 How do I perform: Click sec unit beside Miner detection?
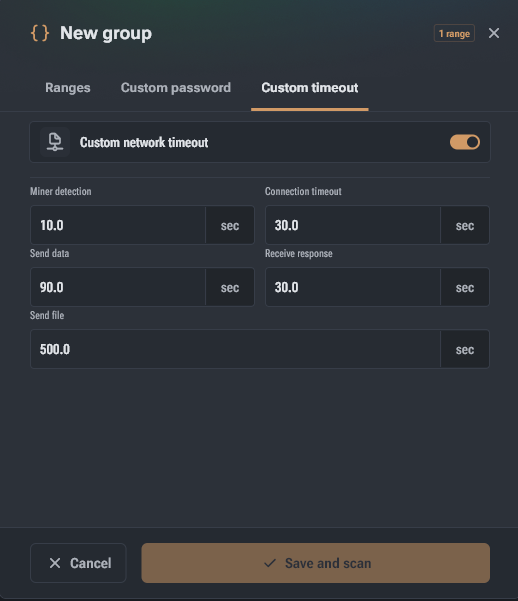[230, 225]
